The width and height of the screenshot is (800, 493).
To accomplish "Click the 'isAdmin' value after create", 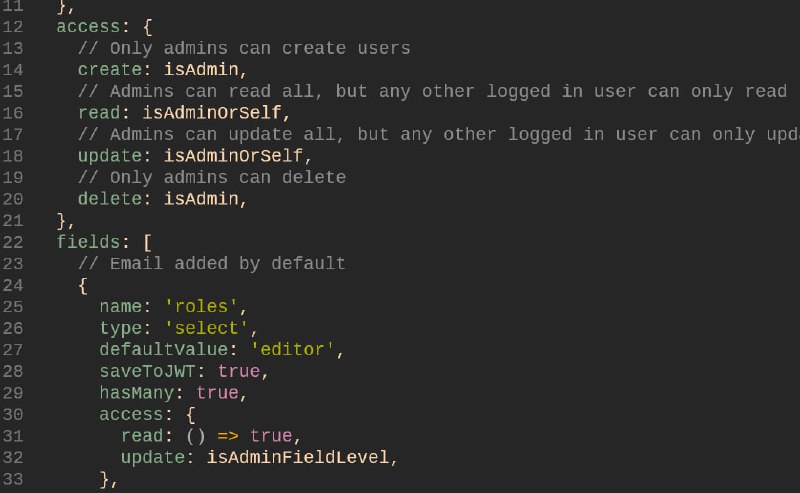I will pyautogui.click(x=201, y=69).
